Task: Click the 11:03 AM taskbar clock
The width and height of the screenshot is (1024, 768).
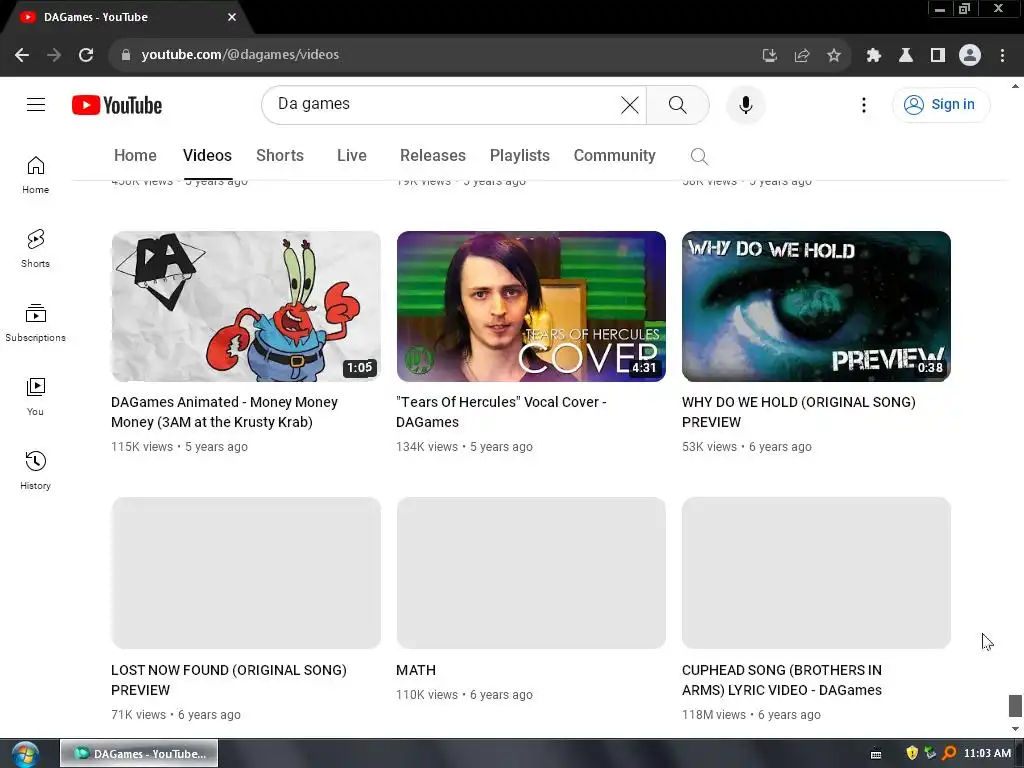Action: [987, 754]
